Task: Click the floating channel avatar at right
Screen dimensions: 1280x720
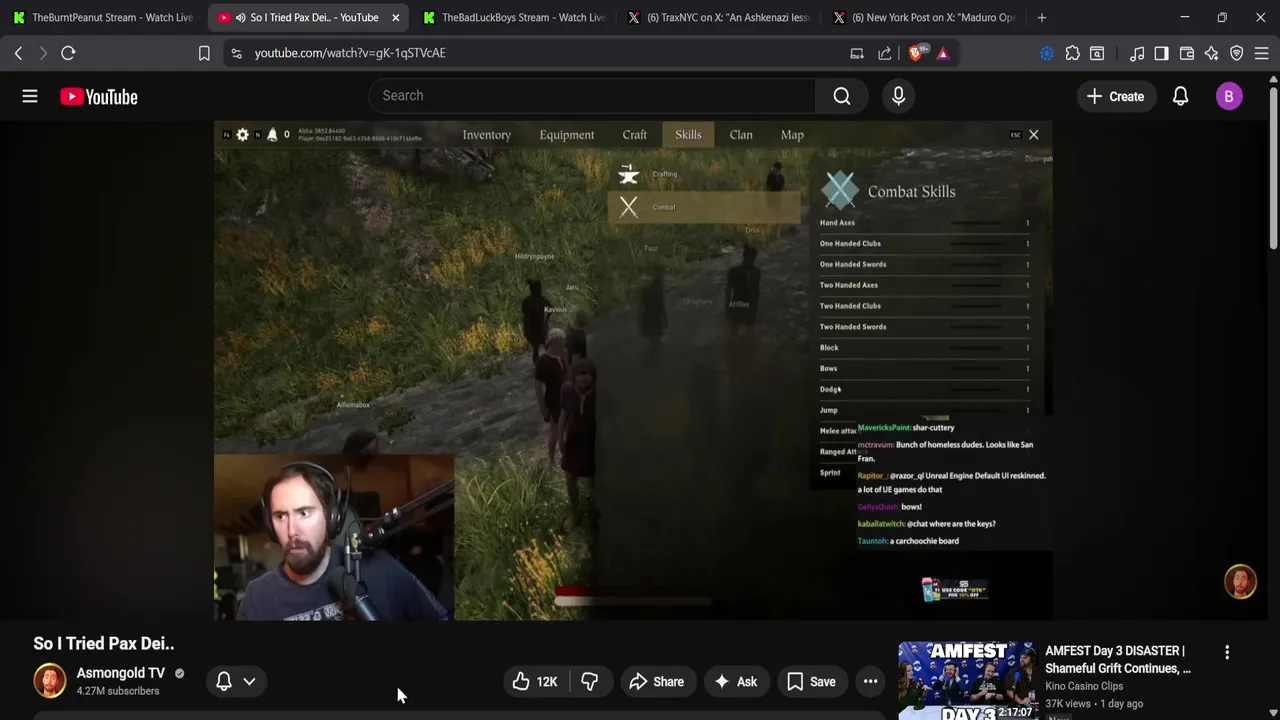Action: click(1240, 582)
